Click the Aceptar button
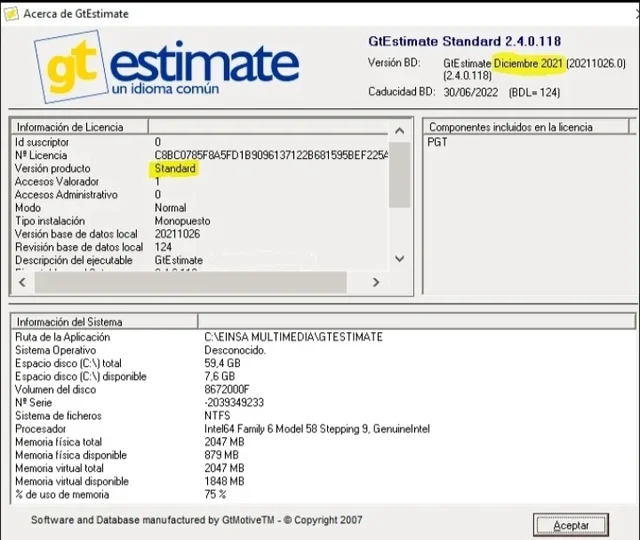Image resolution: width=640 pixels, height=540 pixels. coord(571,525)
